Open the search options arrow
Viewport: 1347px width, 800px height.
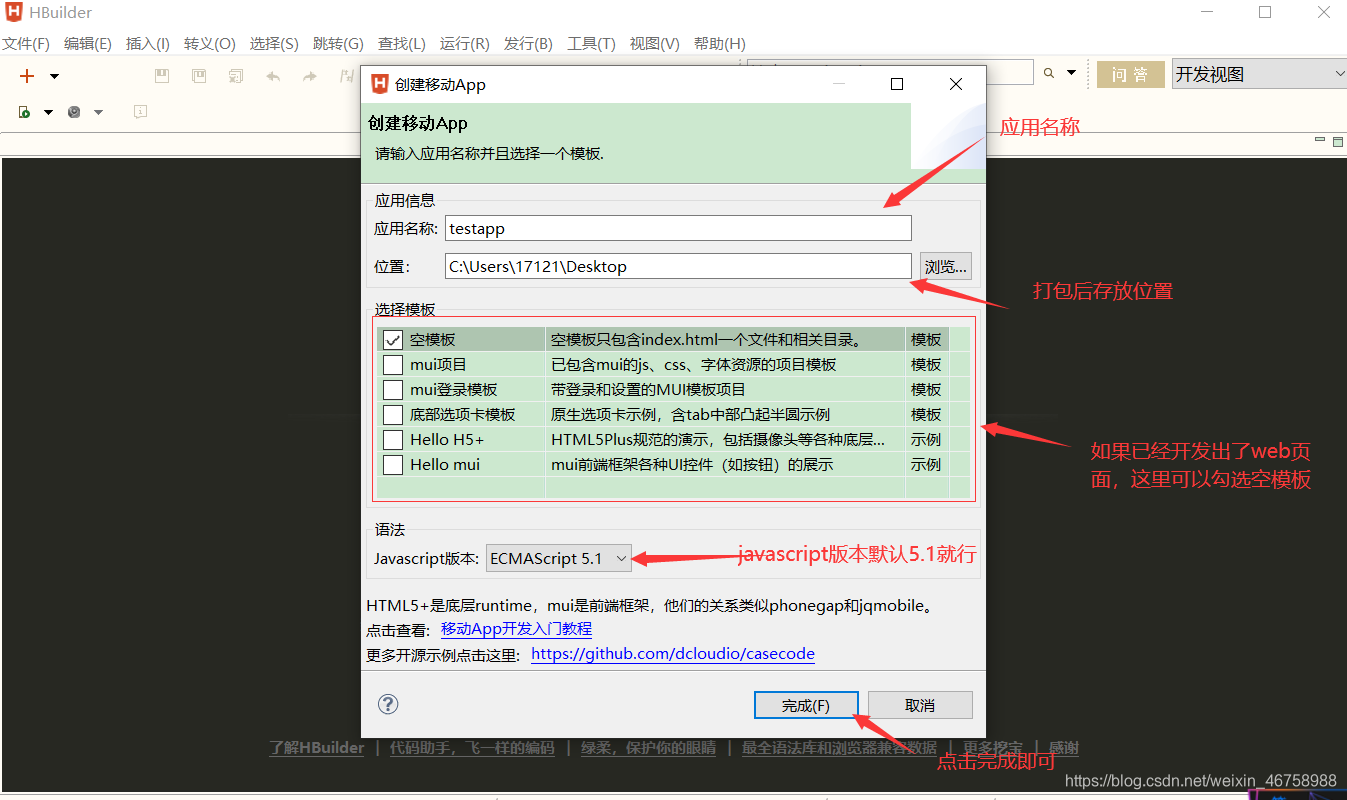click(x=1071, y=73)
